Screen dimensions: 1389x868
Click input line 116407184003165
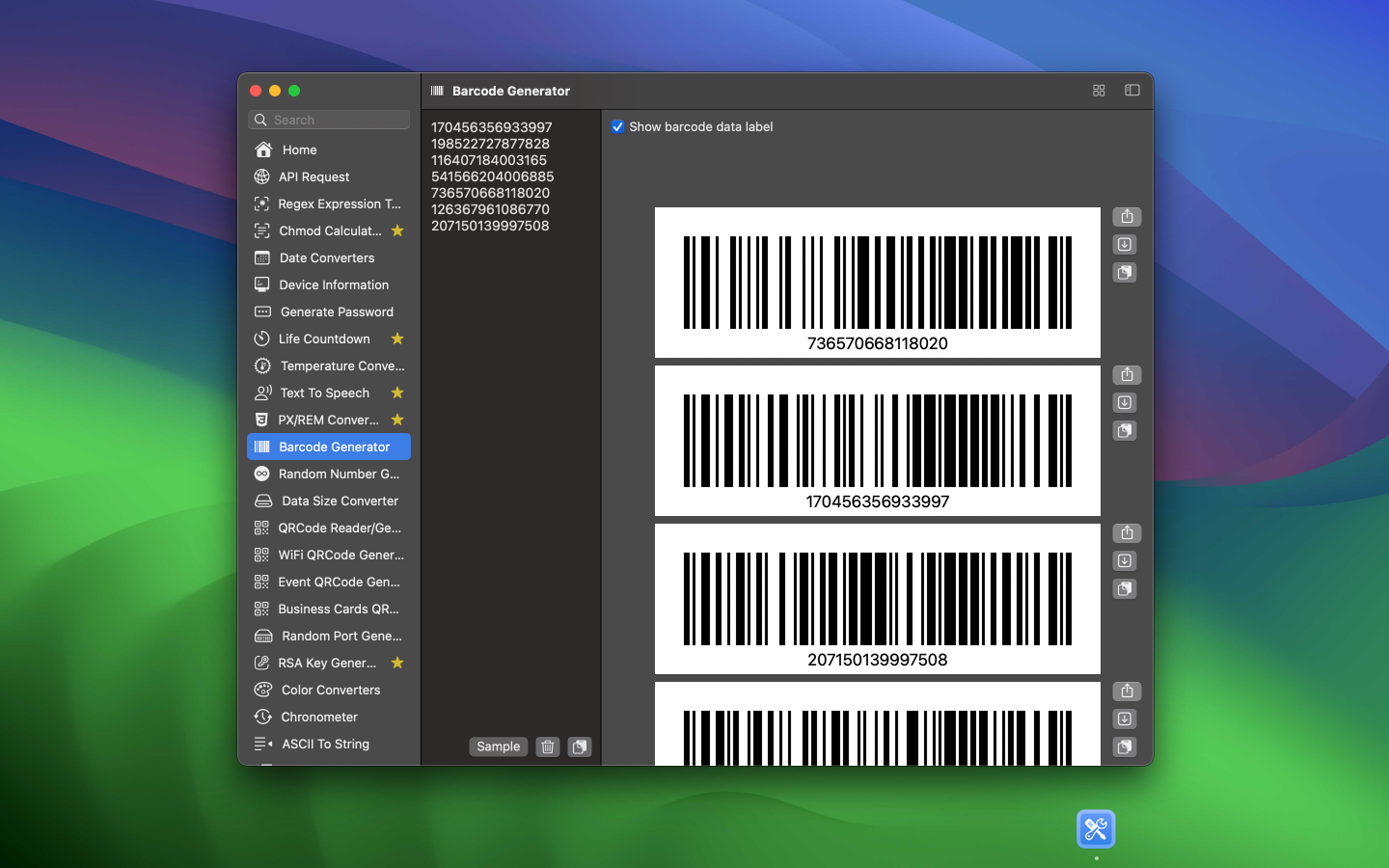click(489, 160)
